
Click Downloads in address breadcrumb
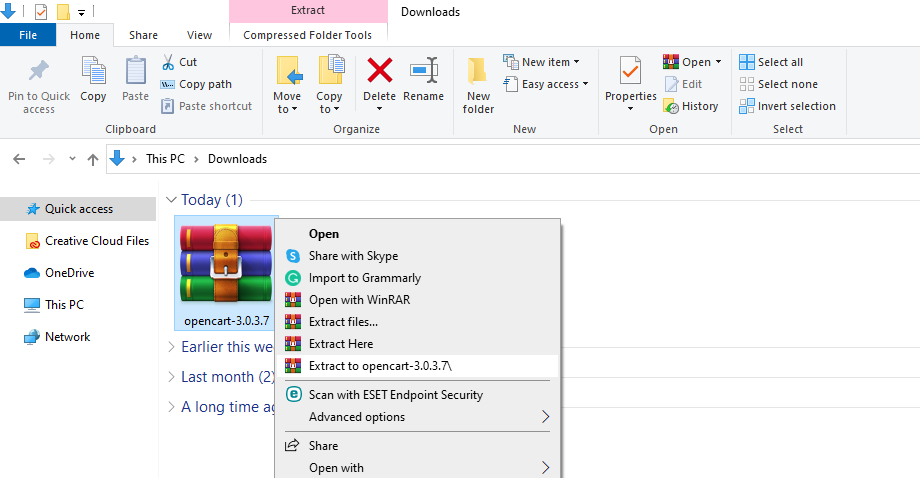pos(237,159)
